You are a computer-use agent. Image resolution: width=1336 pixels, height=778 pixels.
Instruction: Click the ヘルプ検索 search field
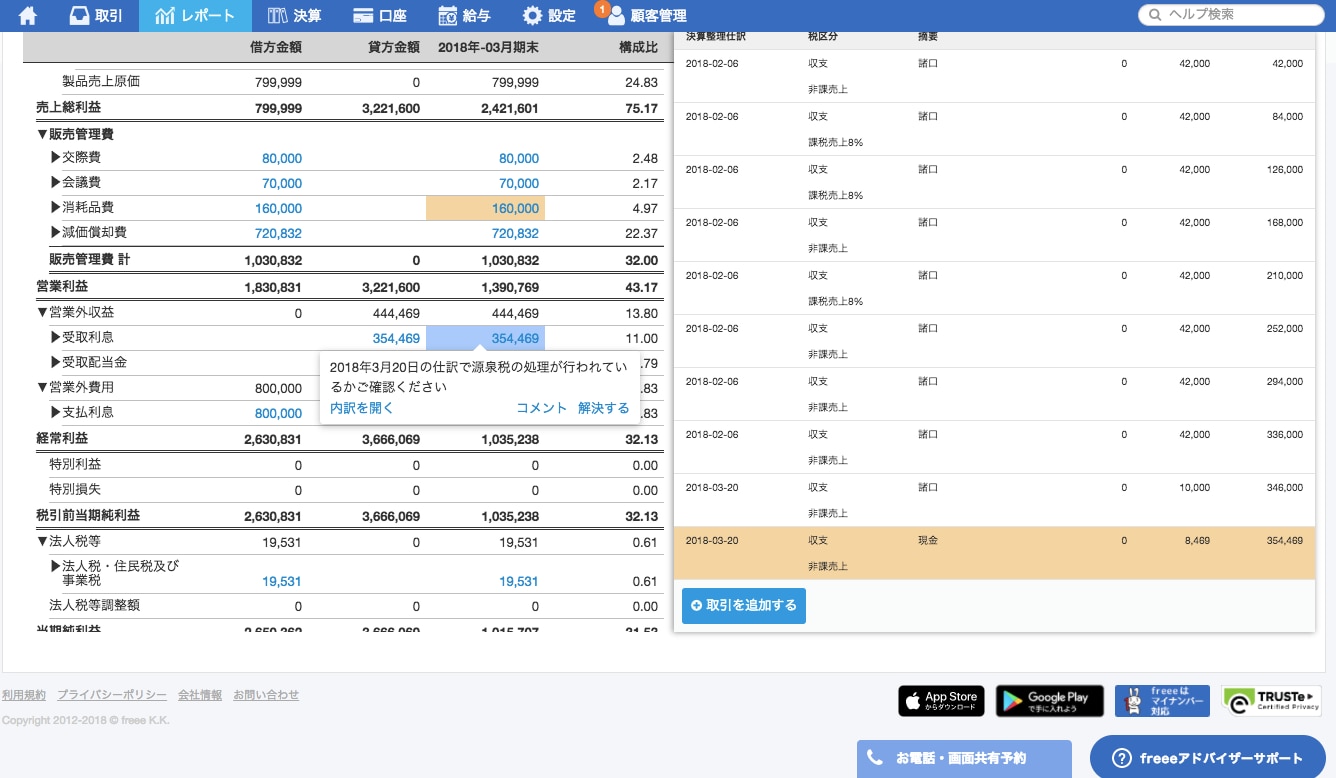tap(1231, 15)
